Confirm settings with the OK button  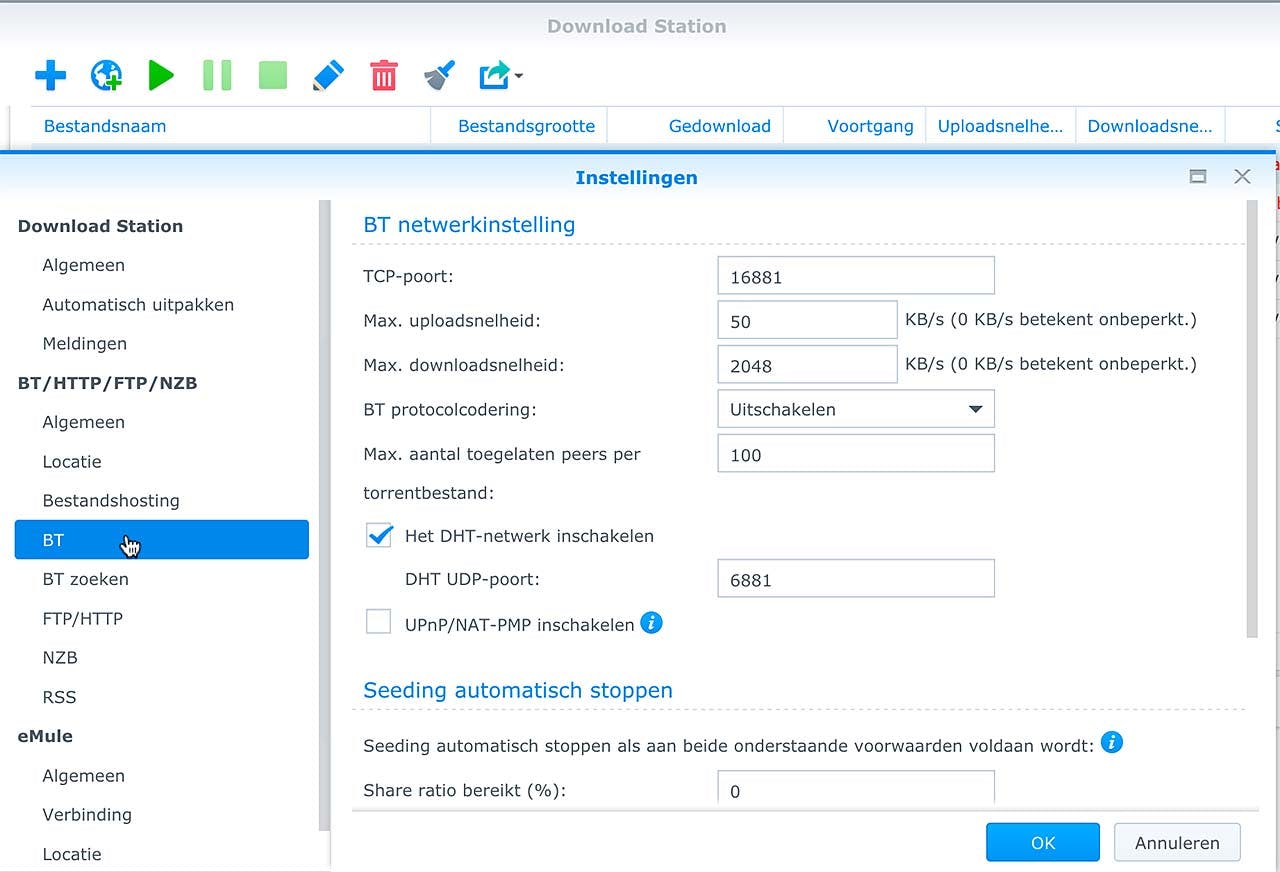click(x=1042, y=842)
